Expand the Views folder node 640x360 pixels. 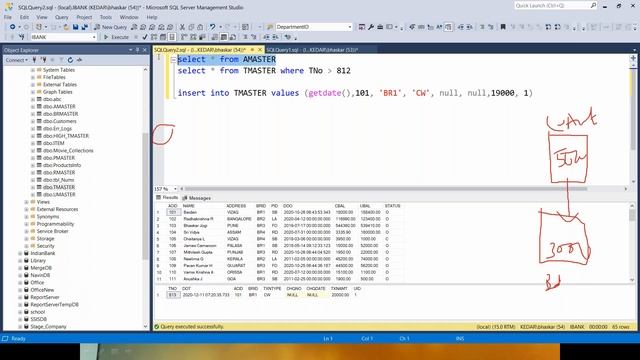click(x=27, y=202)
